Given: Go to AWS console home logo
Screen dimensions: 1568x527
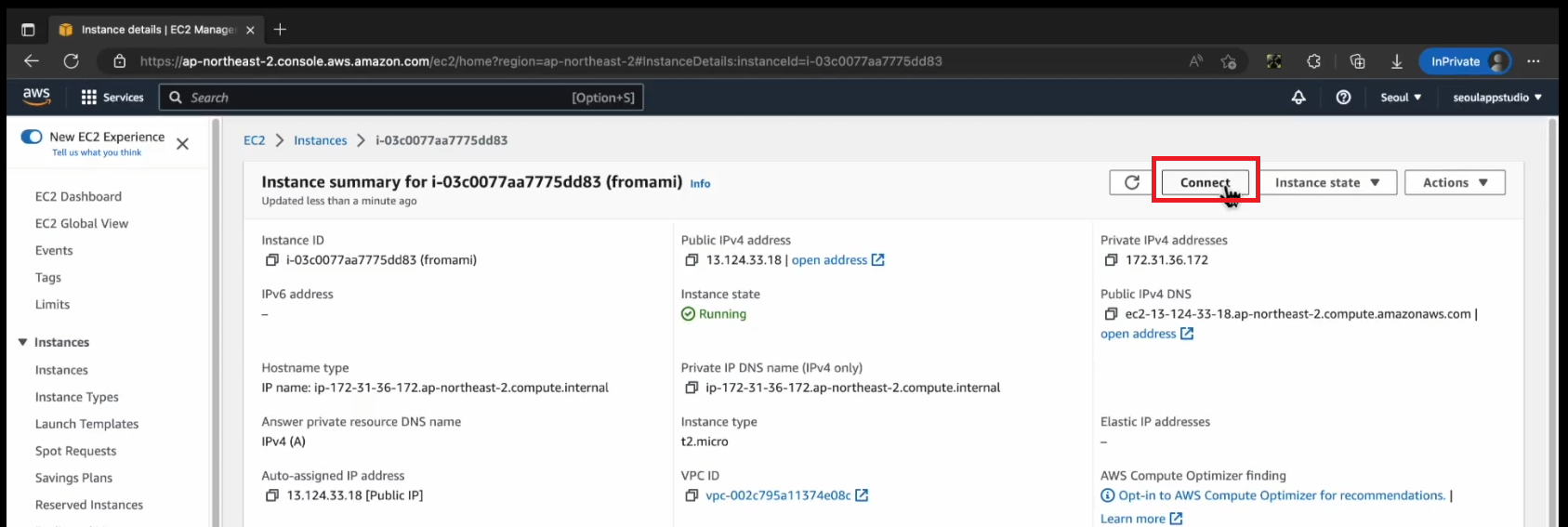Looking at the screenshot, I should (36, 97).
